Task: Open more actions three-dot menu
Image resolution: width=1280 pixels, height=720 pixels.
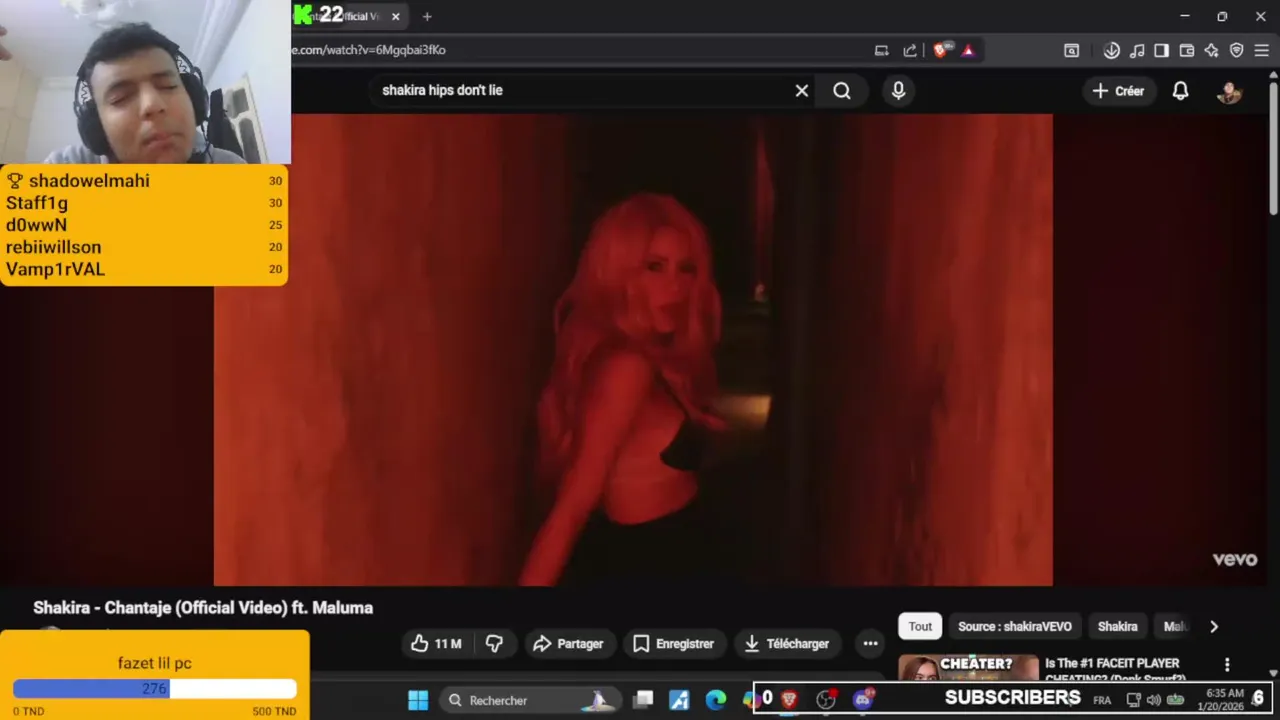Action: point(871,644)
